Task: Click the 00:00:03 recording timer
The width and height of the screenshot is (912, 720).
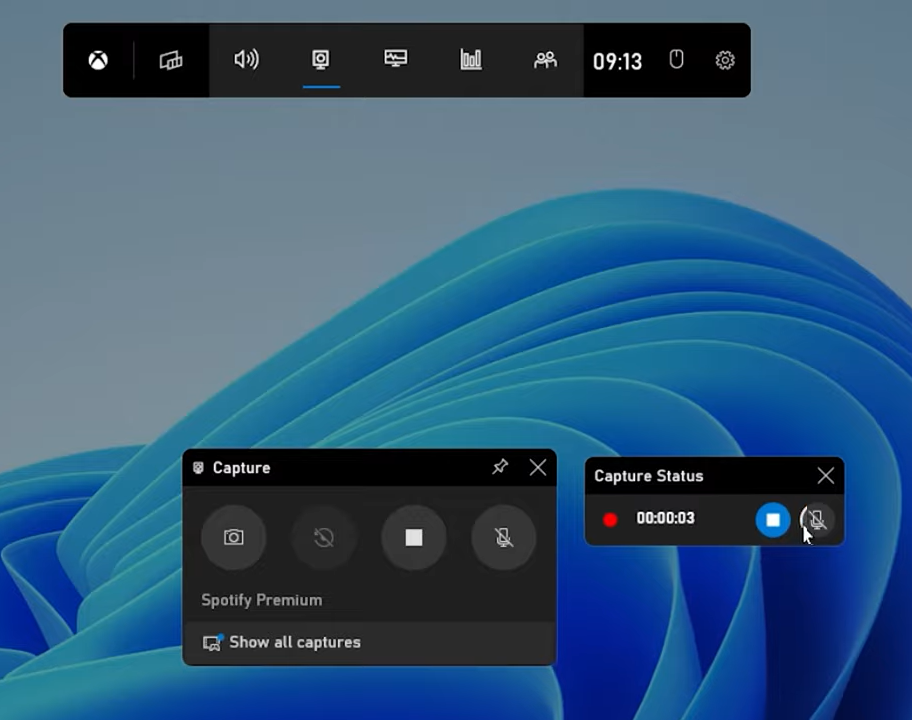Action: (x=665, y=518)
